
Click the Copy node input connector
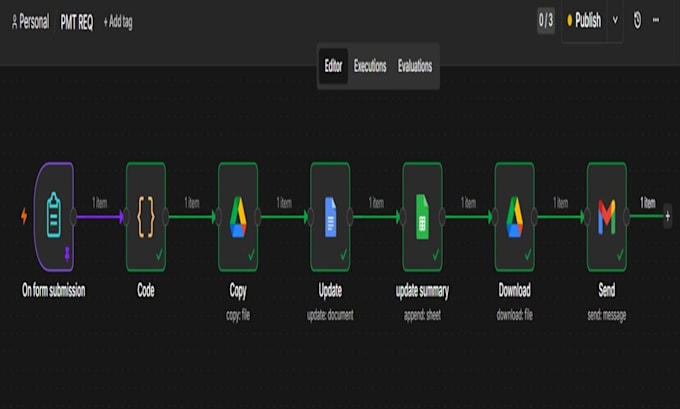pos(219,216)
